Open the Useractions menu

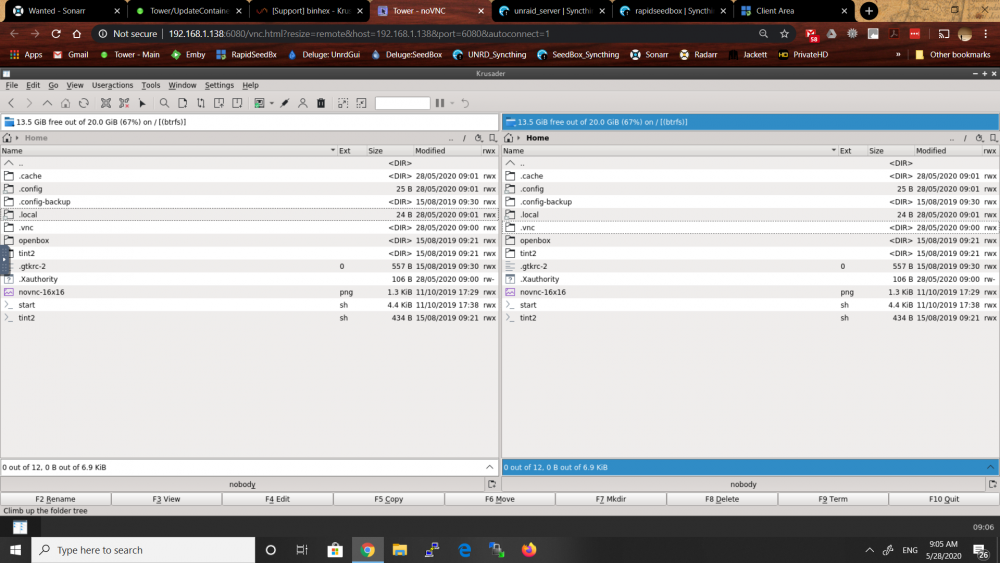pyautogui.click(x=112, y=85)
